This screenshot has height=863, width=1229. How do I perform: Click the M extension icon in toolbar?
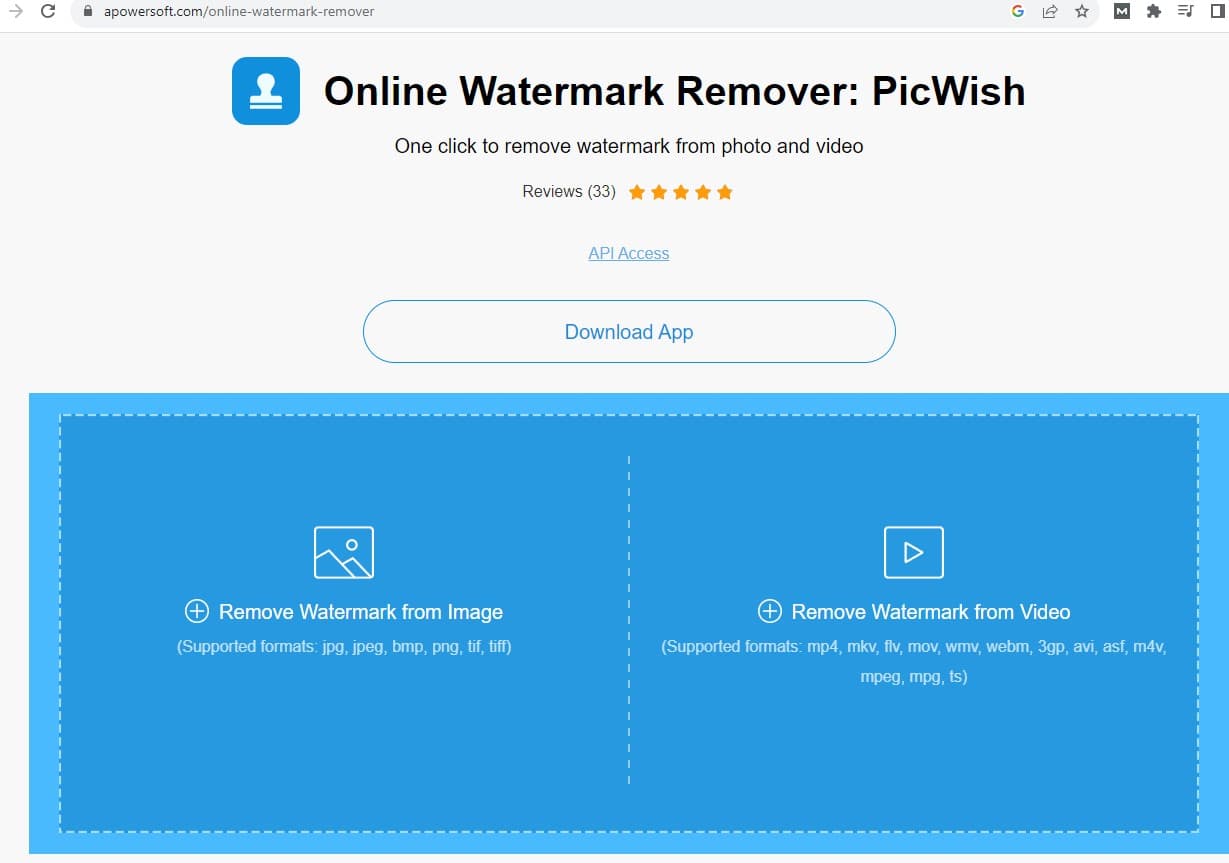pos(1122,12)
